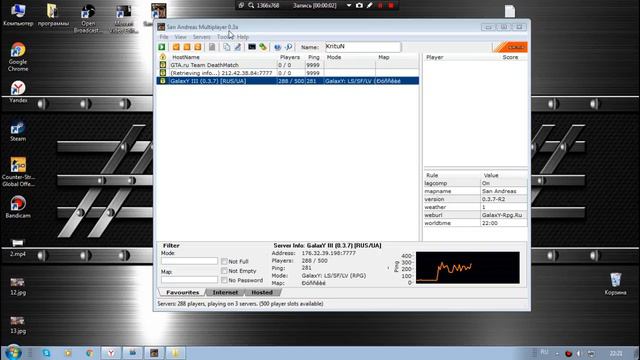The width and height of the screenshot is (640, 360).
Task: Click the blue globe icon in toolbar
Action: coord(278,47)
